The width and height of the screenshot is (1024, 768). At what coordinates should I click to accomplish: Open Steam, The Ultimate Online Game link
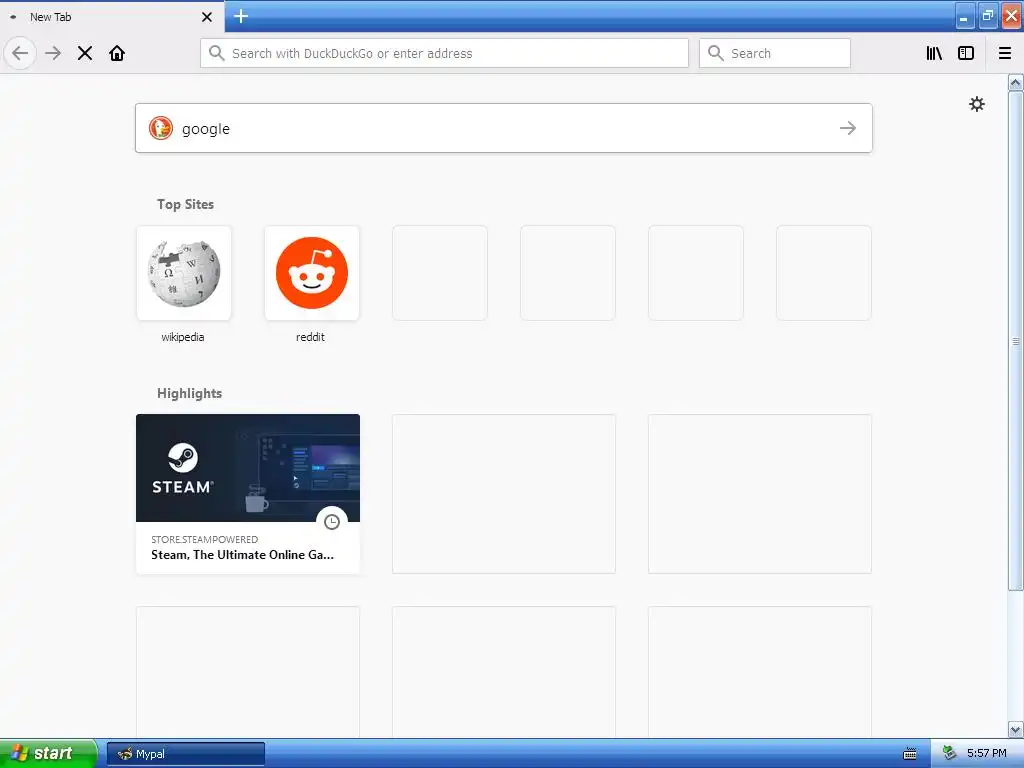pyautogui.click(x=242, y=554)
